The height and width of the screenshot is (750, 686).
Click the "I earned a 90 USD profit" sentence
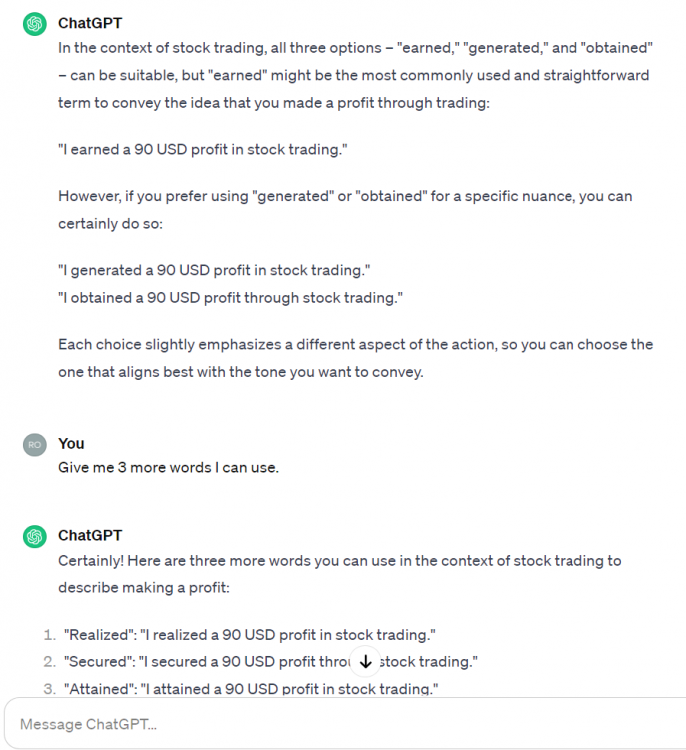(x=203, y=149)
